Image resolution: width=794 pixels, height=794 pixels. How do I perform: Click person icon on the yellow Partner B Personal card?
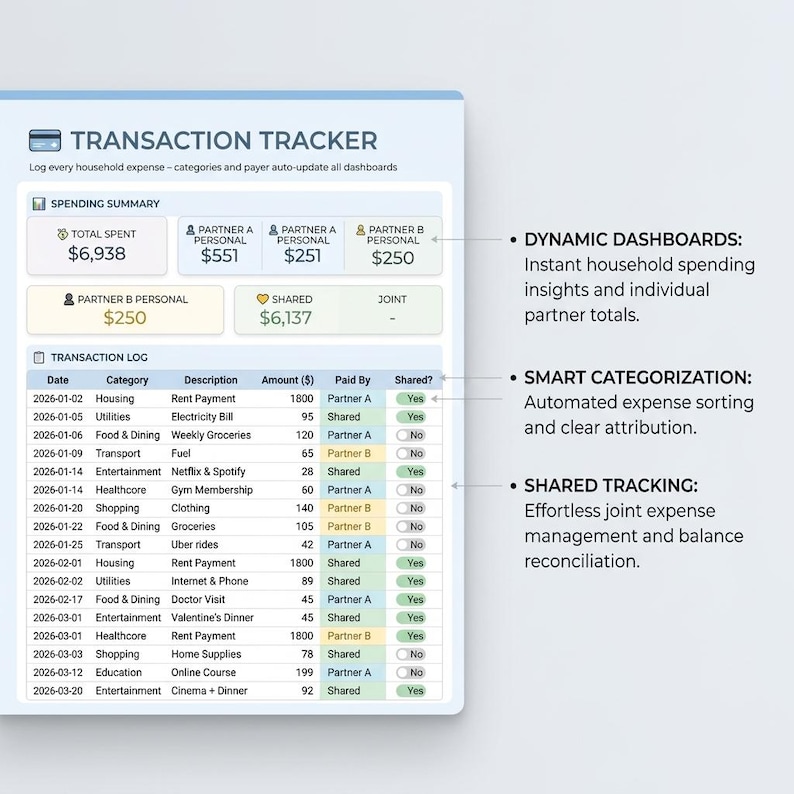point(69,299)
